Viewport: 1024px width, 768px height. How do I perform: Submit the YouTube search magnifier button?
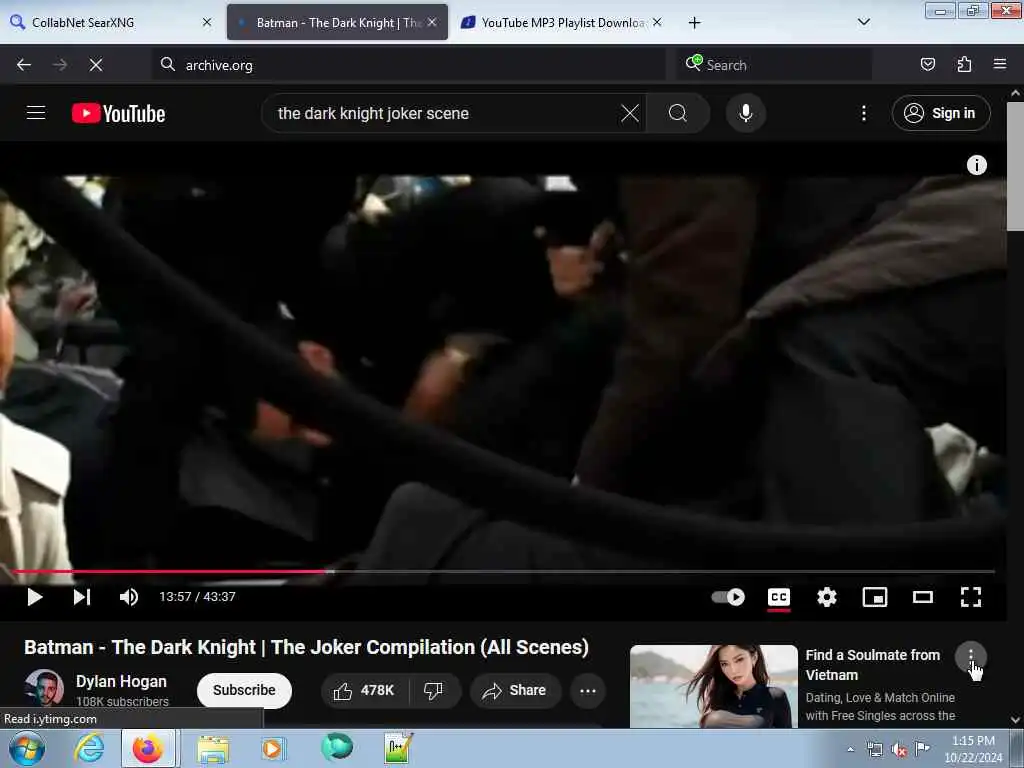[x=678, y=113]
